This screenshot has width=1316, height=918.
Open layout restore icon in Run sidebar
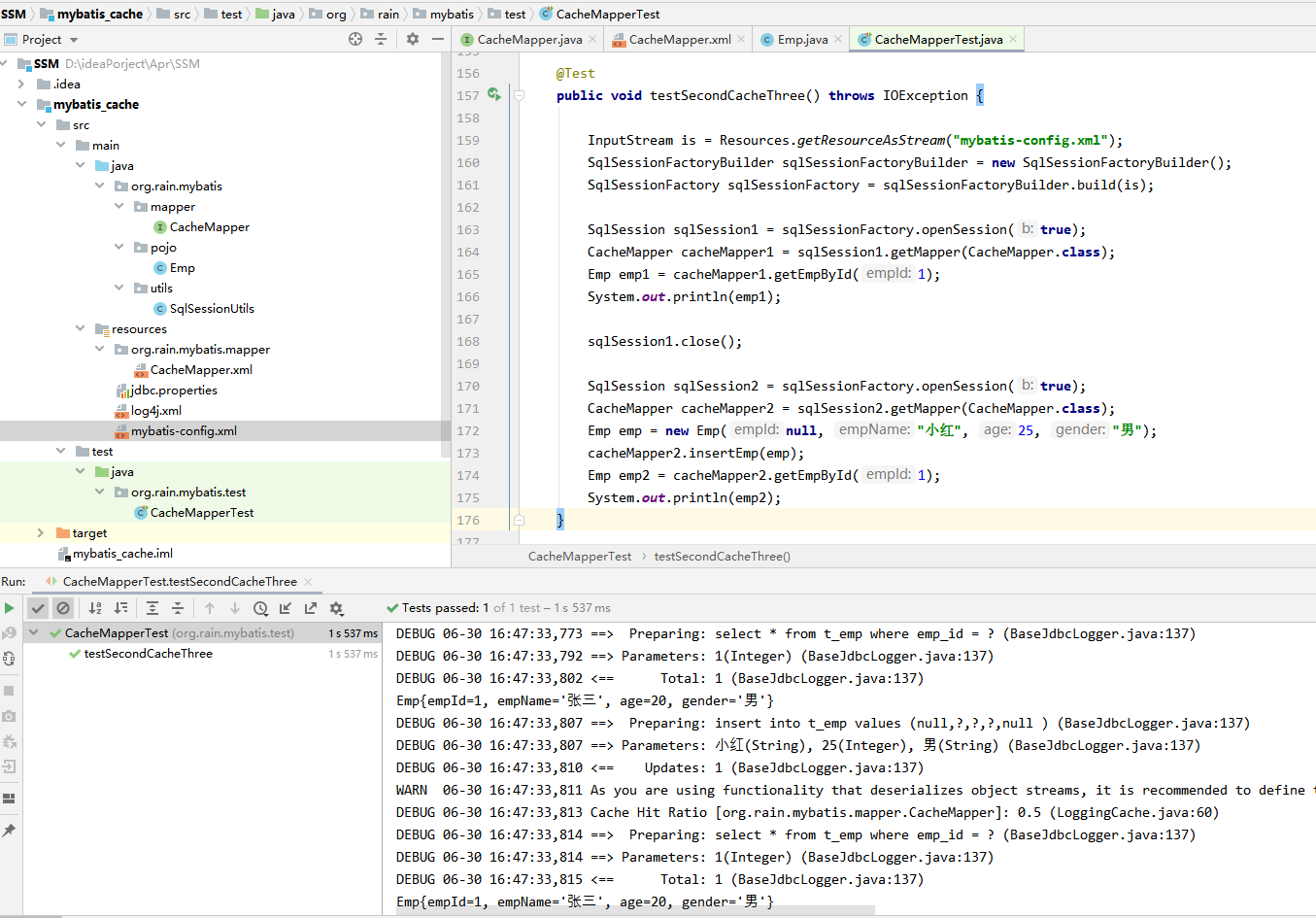click(9, 799)
